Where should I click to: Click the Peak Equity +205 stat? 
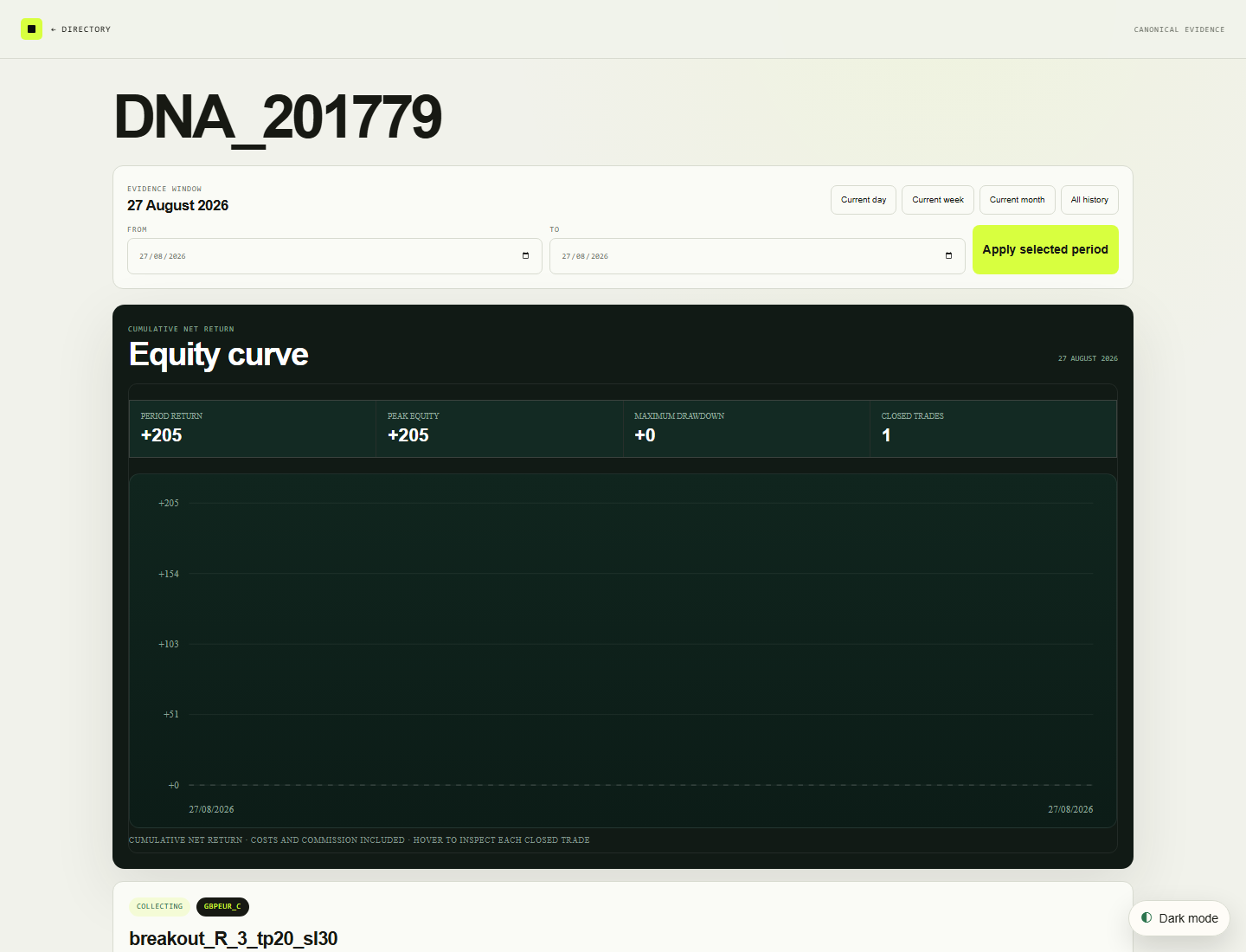[x=499, y=428]
